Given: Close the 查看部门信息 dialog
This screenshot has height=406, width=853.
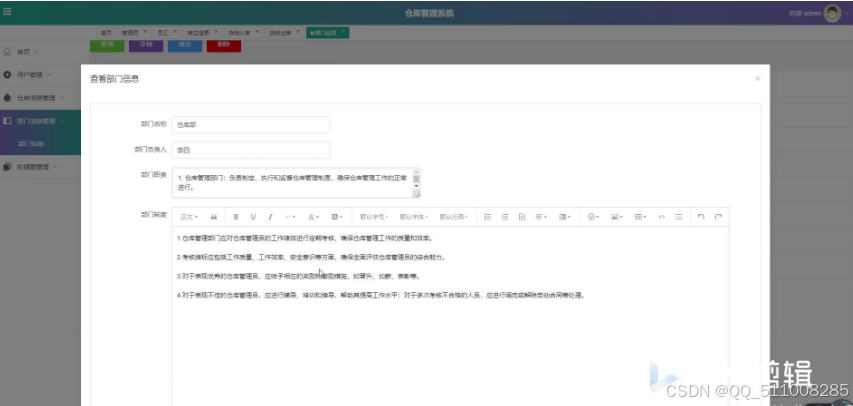Looking at the screenshot, I should coord(757,79).
